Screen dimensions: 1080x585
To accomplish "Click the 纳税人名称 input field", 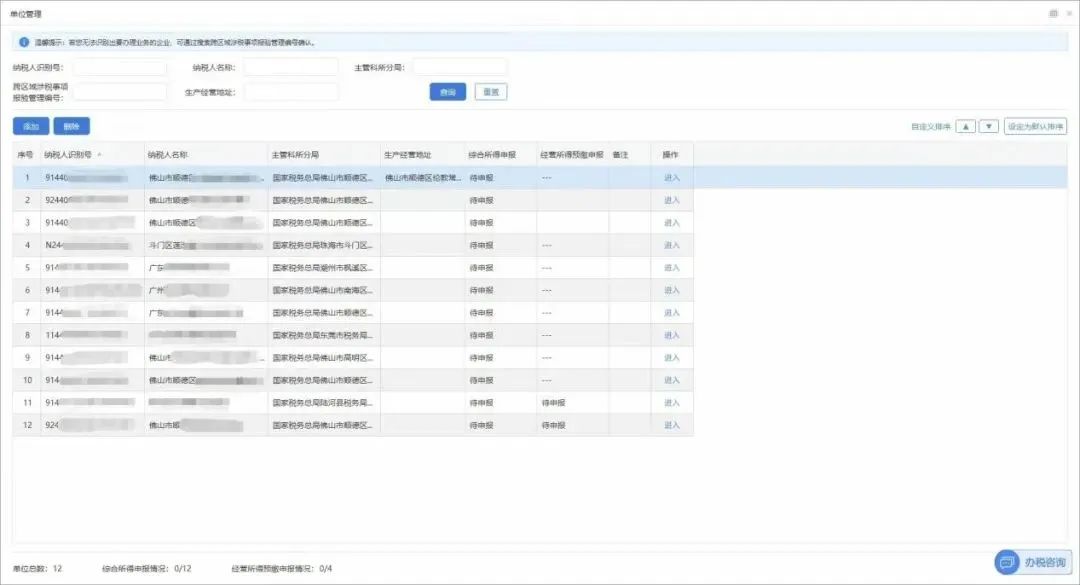I will pos(291,68).
